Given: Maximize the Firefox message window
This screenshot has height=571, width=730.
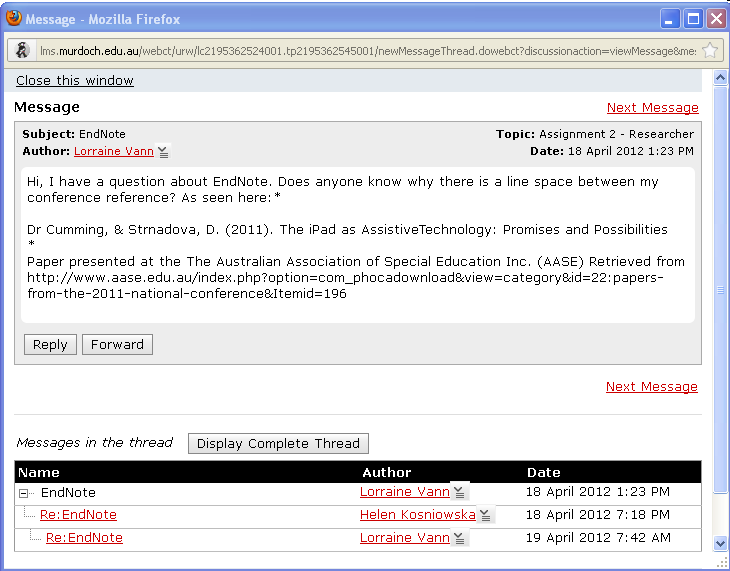Looking at the screenshot, I should click(693, 19).
